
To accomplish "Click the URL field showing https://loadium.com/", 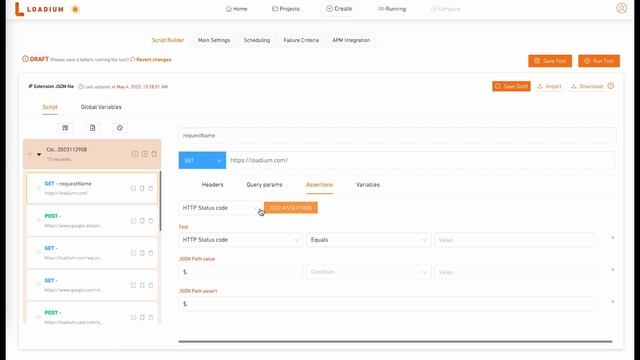I will pyautogui.click(x=421, y=160).
